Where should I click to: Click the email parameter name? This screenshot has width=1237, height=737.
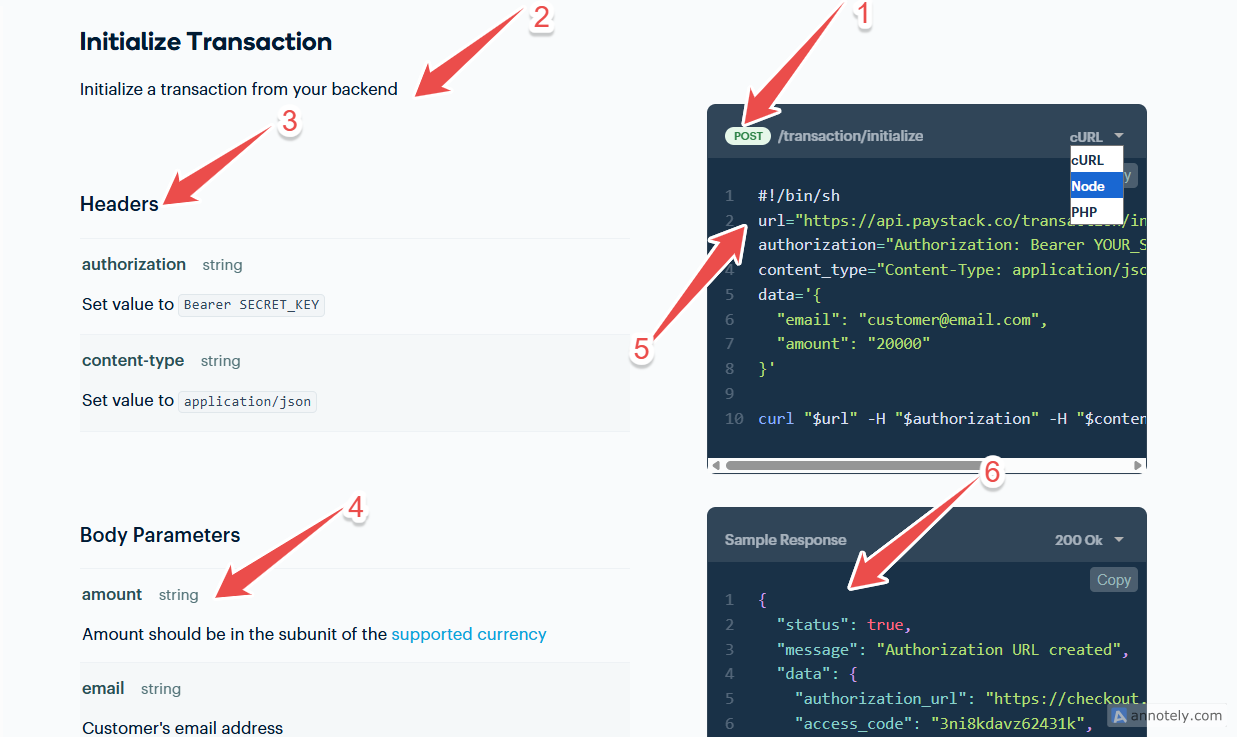103,688
